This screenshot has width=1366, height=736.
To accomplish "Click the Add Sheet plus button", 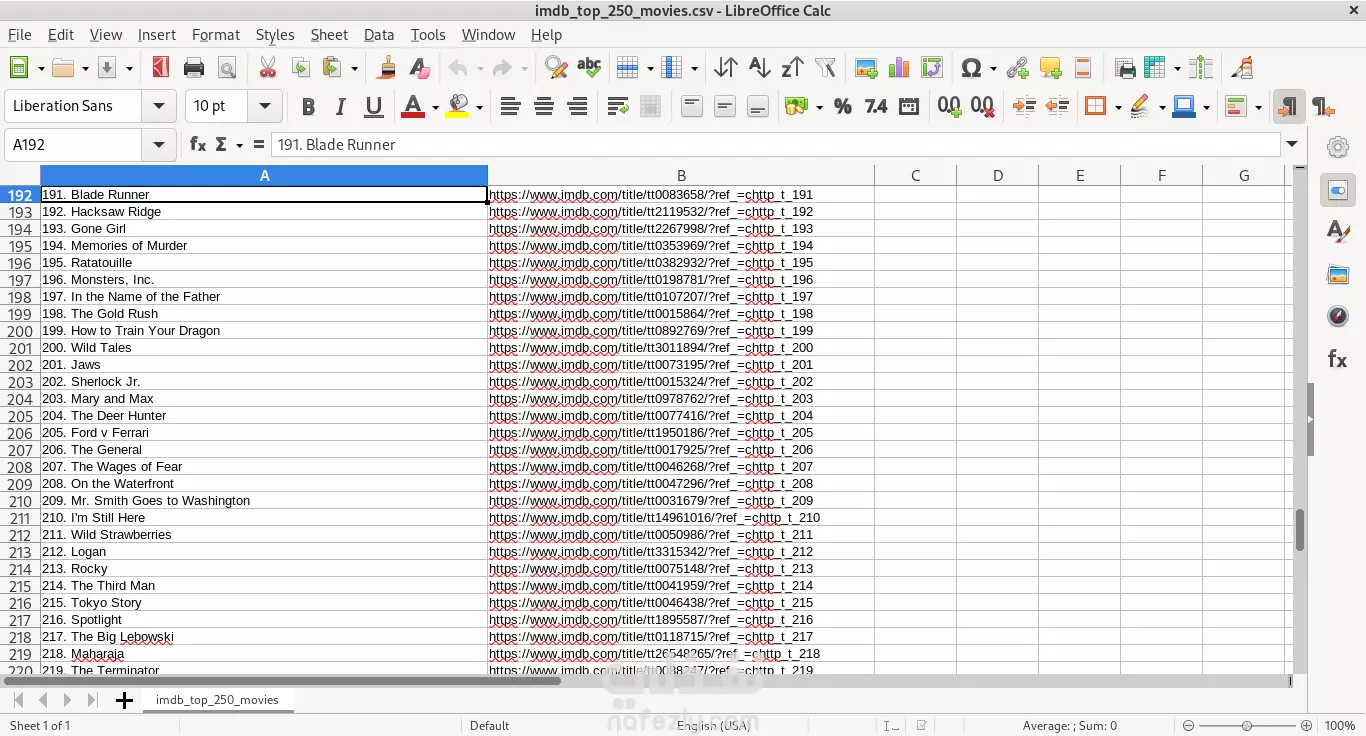I will point(124,700).
